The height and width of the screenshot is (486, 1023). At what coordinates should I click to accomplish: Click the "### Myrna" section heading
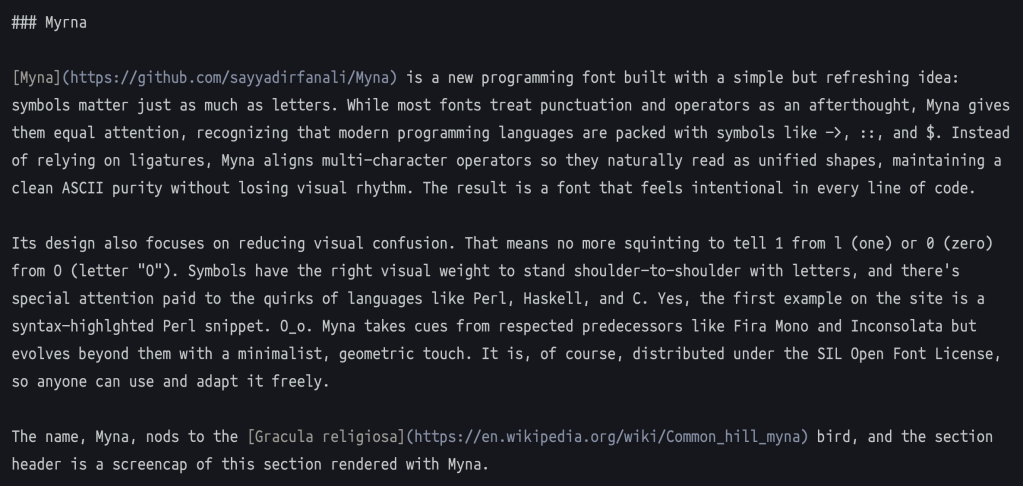pyautogui.click(x=49, y=22)
